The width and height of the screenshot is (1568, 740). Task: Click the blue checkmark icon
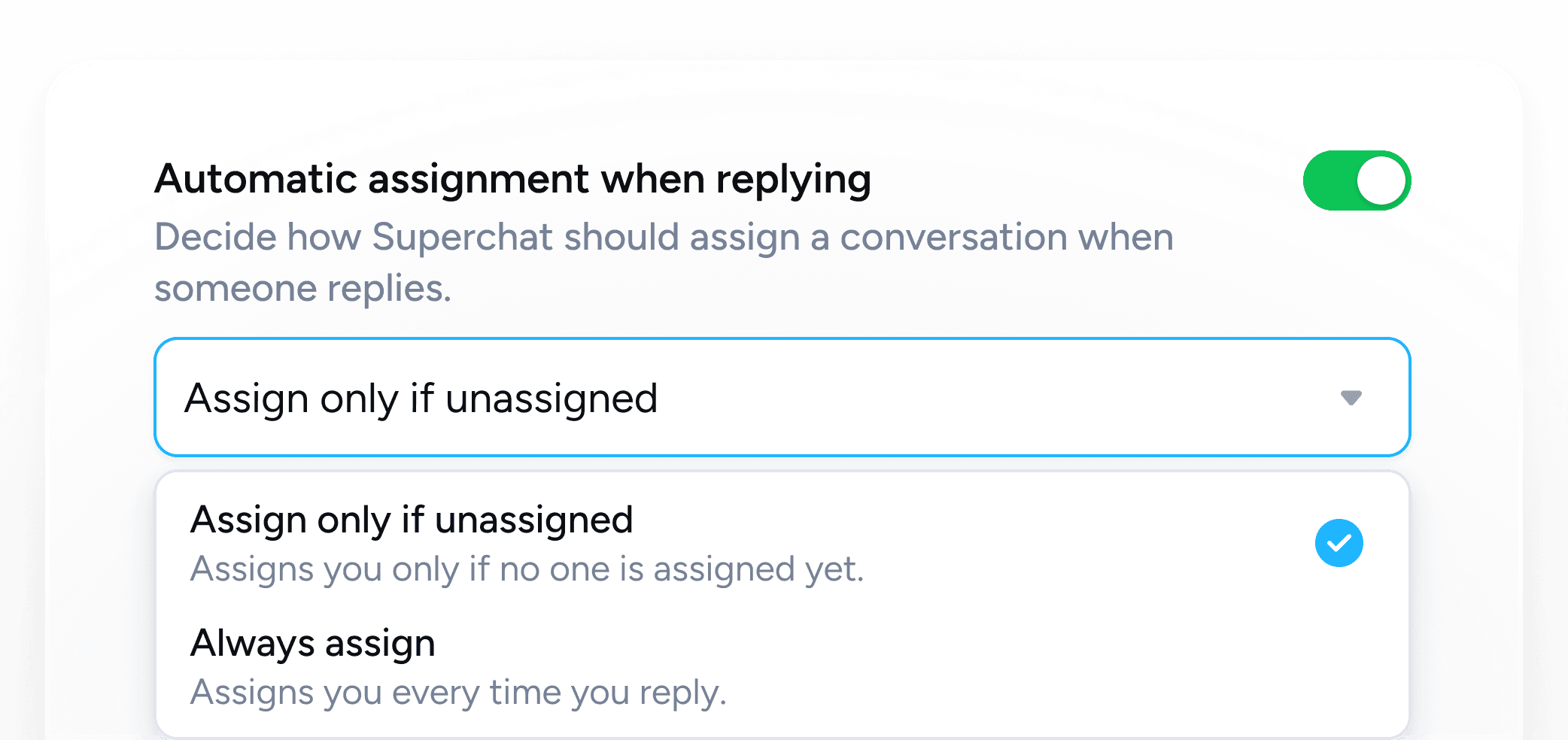coord(1339,543)
